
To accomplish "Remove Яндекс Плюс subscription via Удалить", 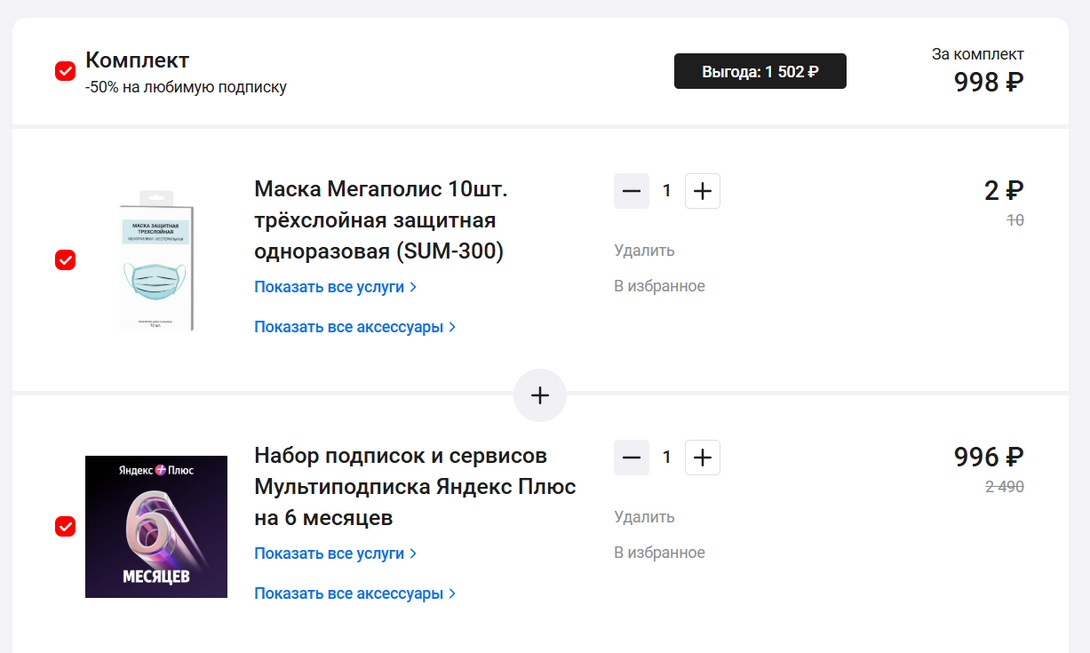I will (644, 517).
